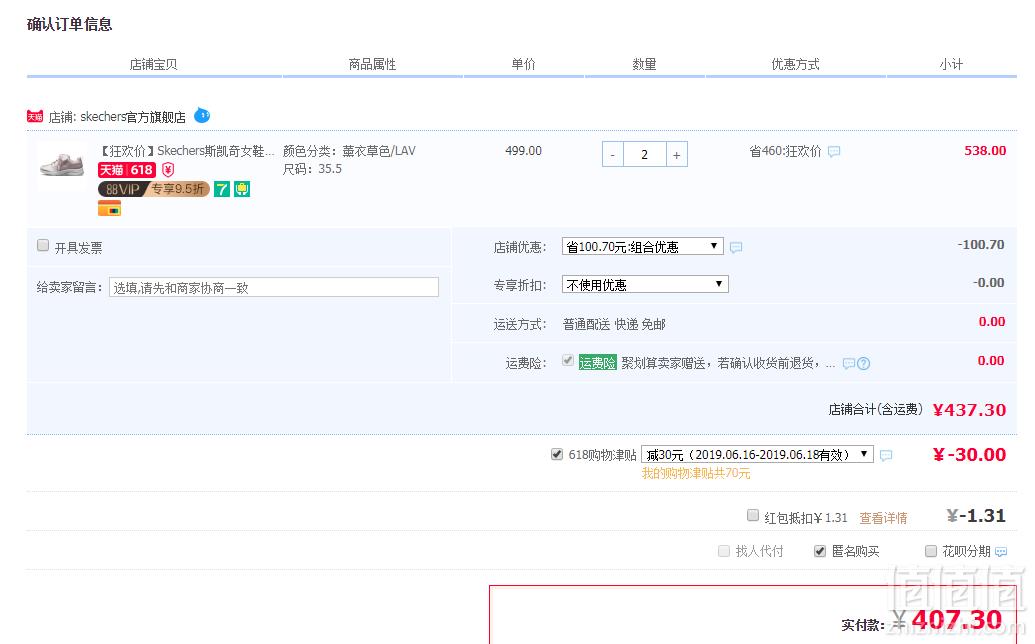Screen dimensions: 1035x644
Task: Click the 店铺宝贝 column header
Action: pyautogui.click(x=153, y=64)
